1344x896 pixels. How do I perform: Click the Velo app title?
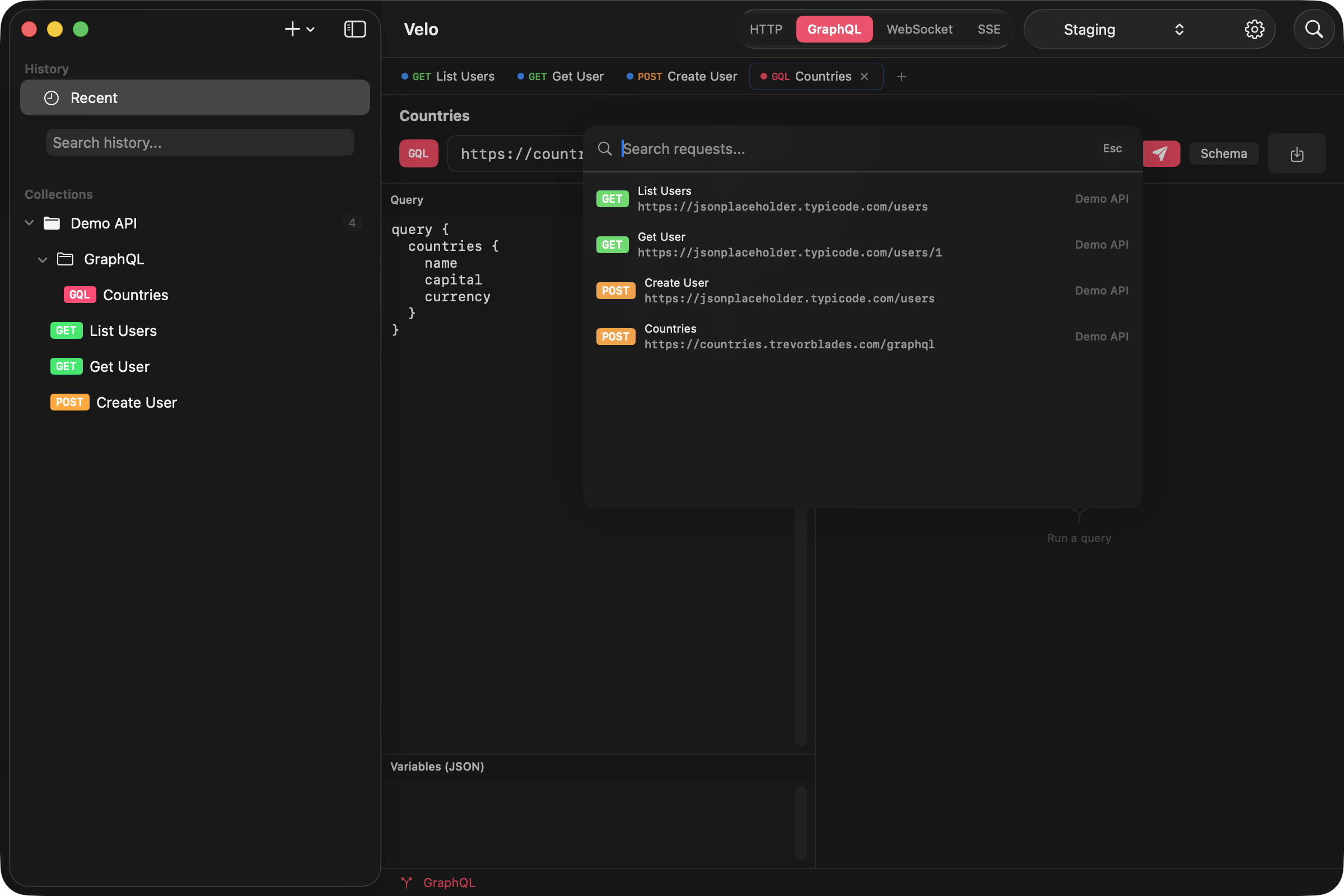(421, 29)
